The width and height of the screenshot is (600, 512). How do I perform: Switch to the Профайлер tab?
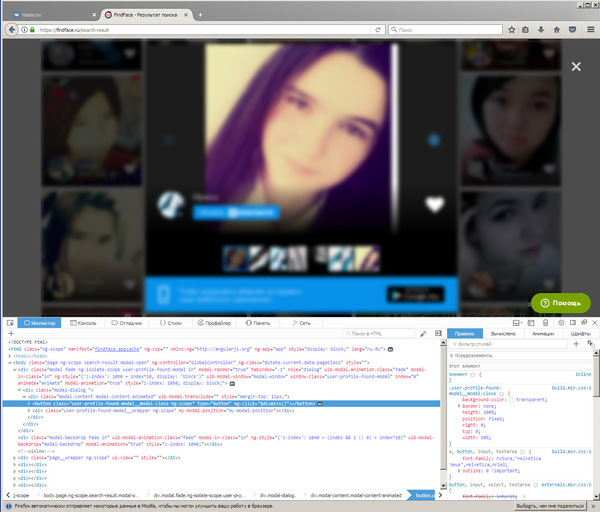coord(214,323)
